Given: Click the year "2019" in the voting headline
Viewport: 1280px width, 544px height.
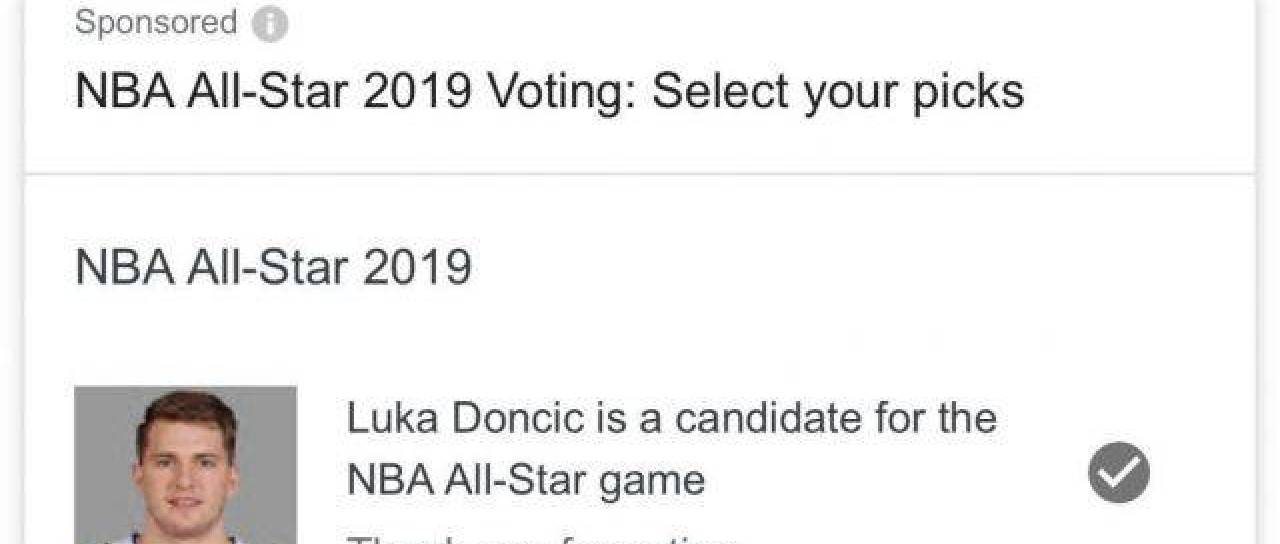Looking at the screenshot, I should [x=416, y=92].
